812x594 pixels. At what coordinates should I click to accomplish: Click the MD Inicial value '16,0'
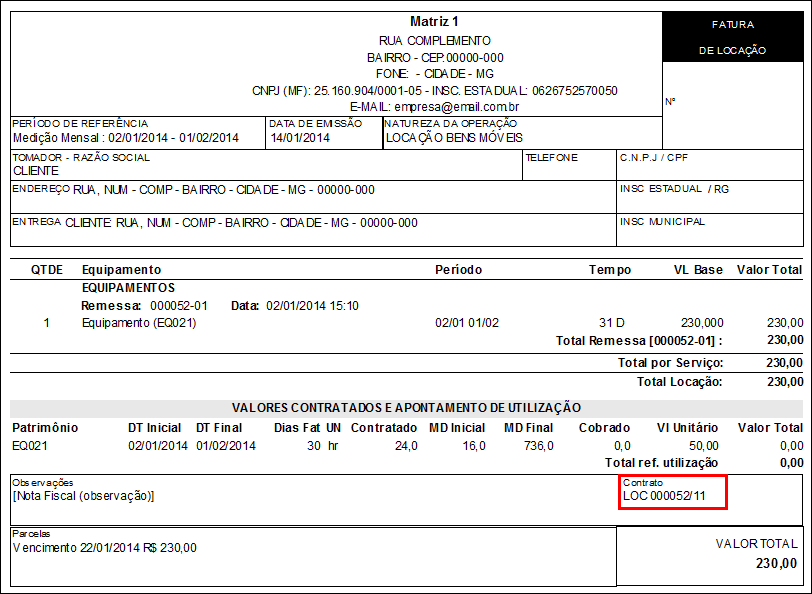pyautogui.click(x=474, y=446)
